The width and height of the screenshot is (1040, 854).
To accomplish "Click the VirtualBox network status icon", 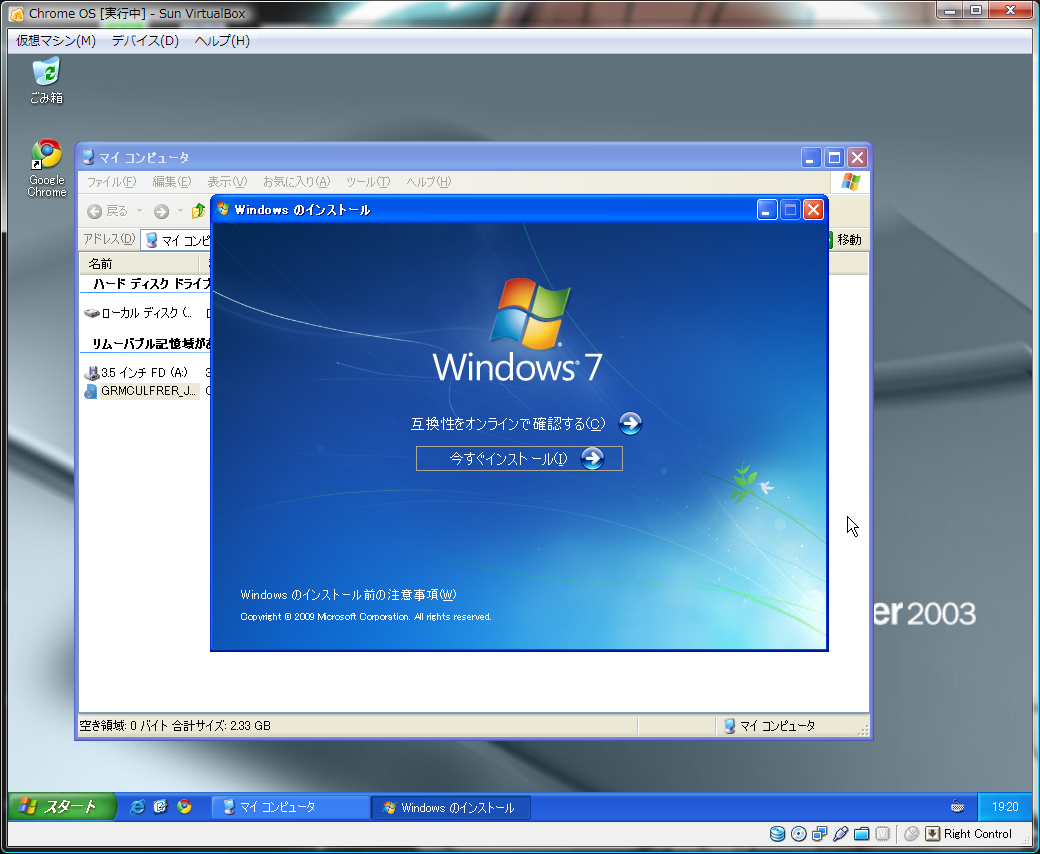I will click(820, 833).
